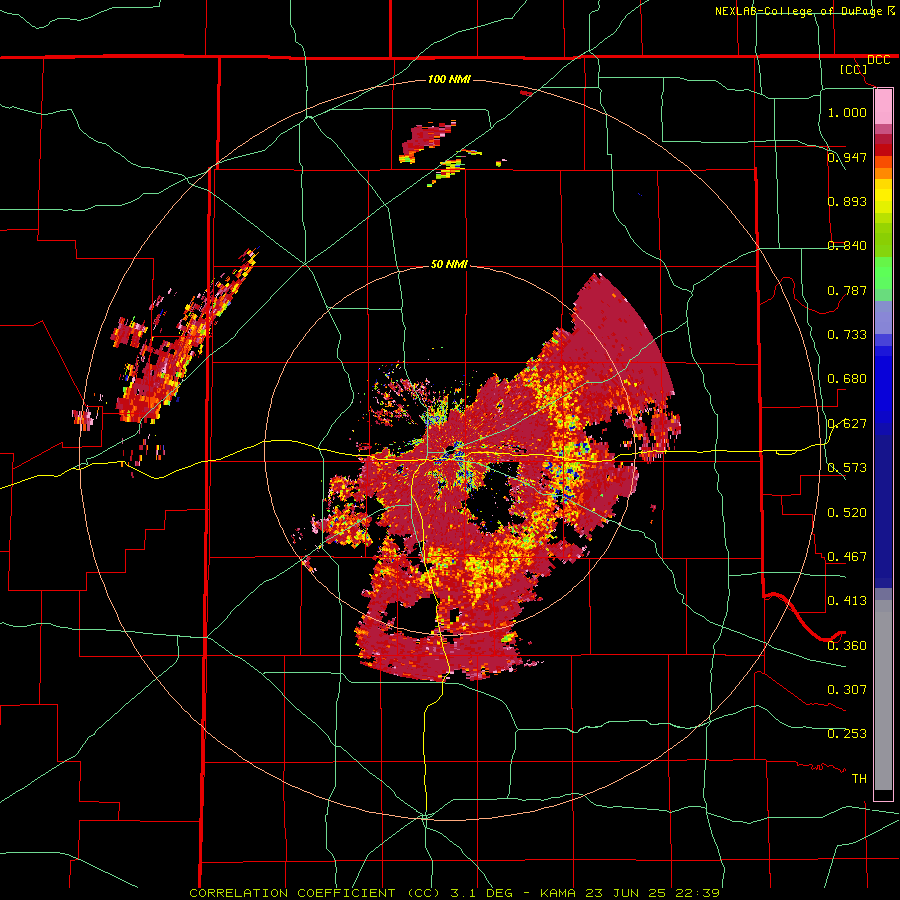Select the 0.680 legend value
This screenshot has height=900, width=900.
[x=847, y=379]
